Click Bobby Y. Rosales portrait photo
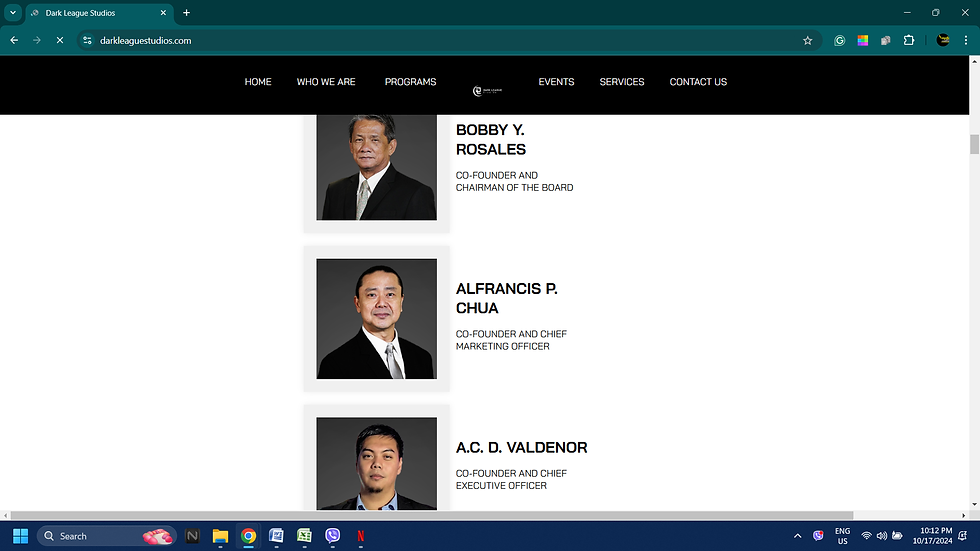This screenshot has width=980, height=551. point(376,167)
